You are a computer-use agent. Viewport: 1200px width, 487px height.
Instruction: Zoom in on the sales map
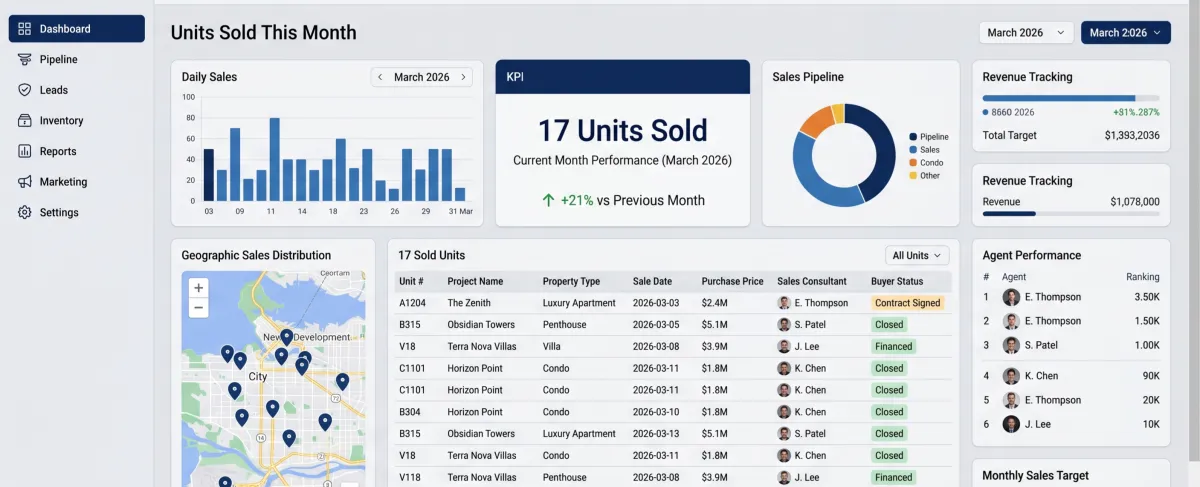click(x=199, y=288)
